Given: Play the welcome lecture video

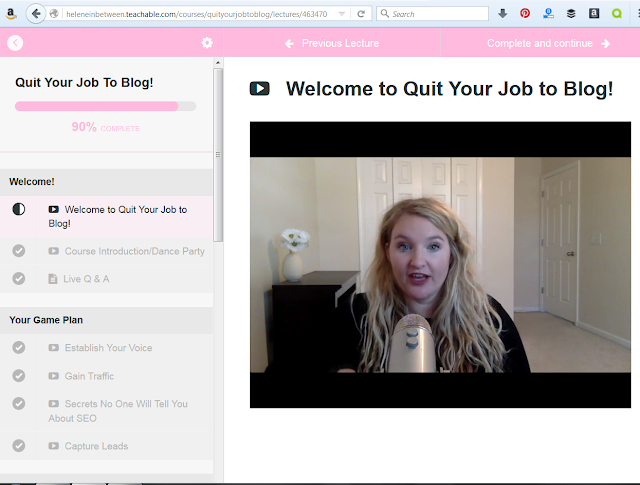Looking at the screenshot, I should tap(440, 265).
